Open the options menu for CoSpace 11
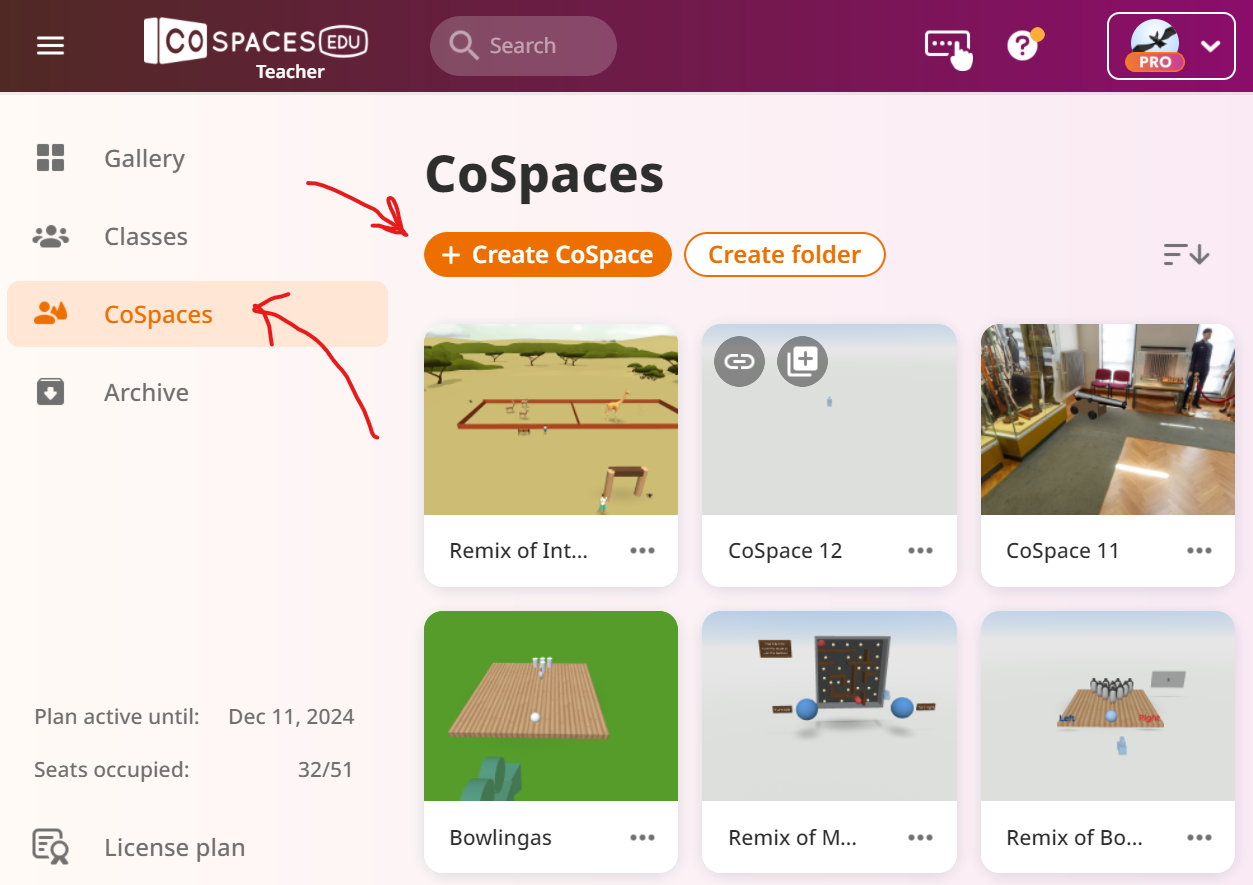Image resolution: width=1253 pixels, height=885 pixels. [x=1199, y=551]
